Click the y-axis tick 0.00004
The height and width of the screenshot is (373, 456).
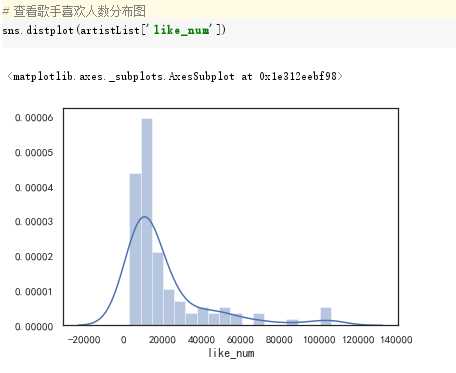click(34, 188)
